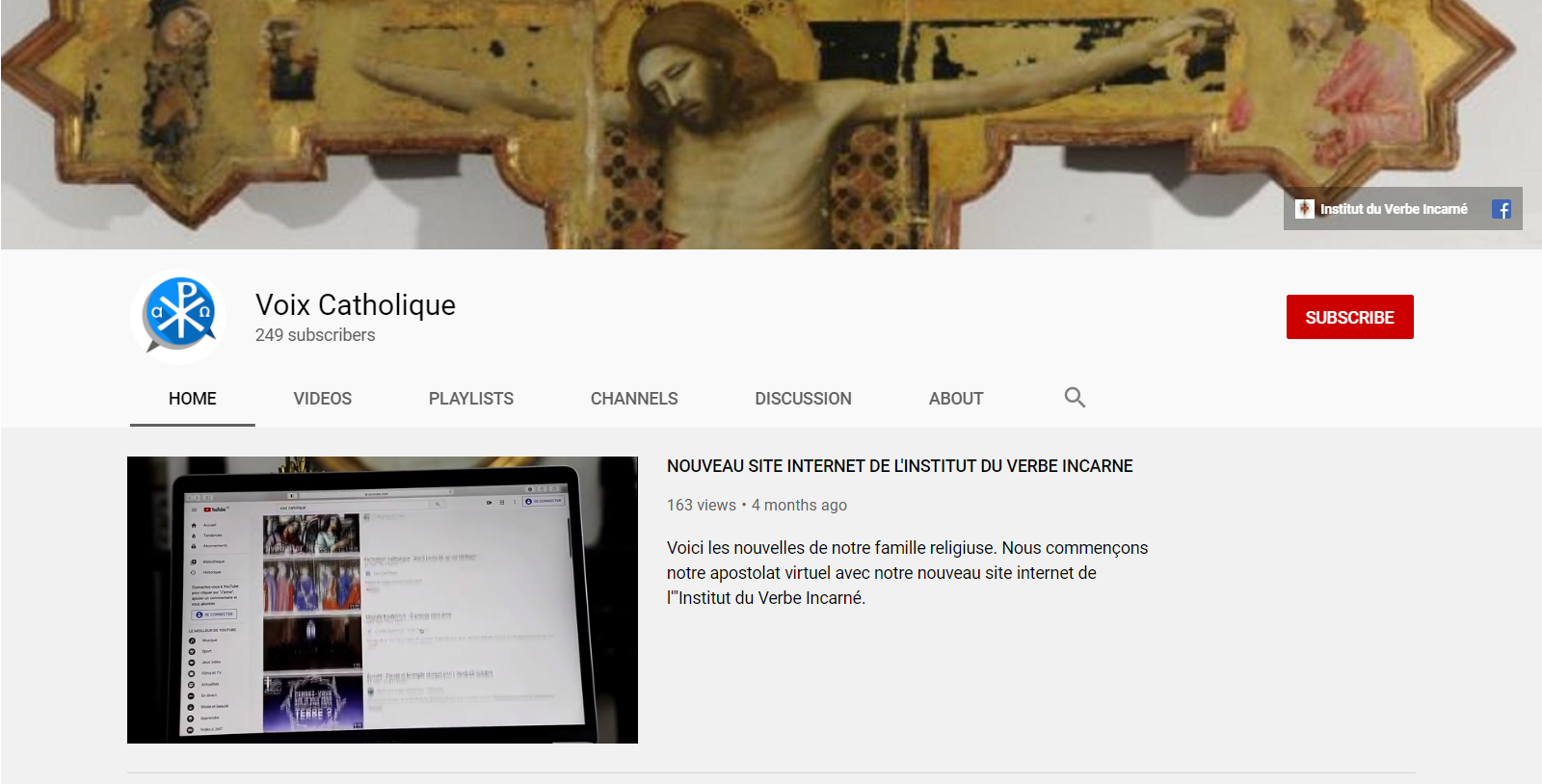Viewport: 1542px width, 784px height.
Task: Subscribe to Voix Catholique channel
Action: click(x=1349, y=317)
